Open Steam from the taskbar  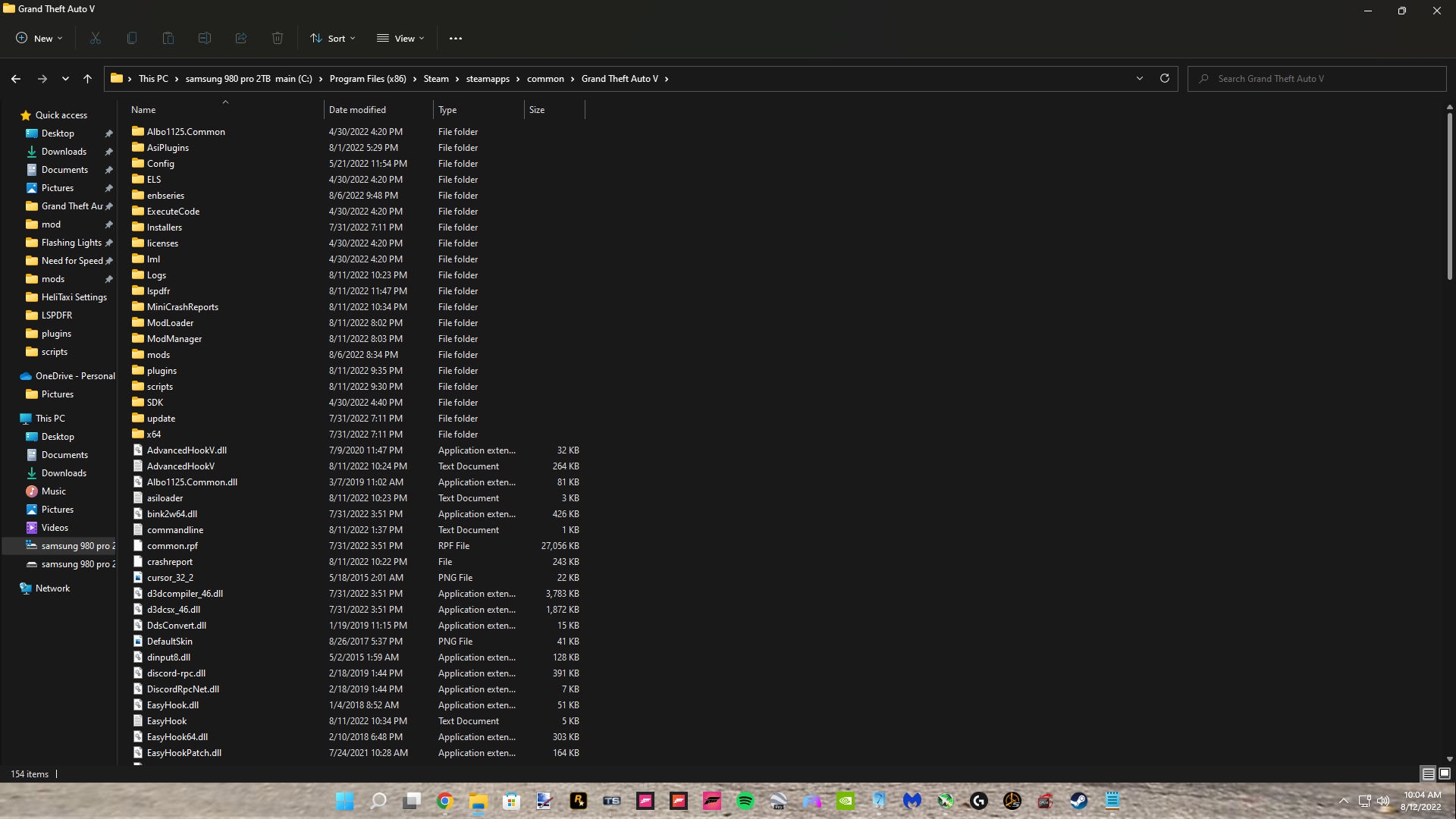coord(1078,801)
